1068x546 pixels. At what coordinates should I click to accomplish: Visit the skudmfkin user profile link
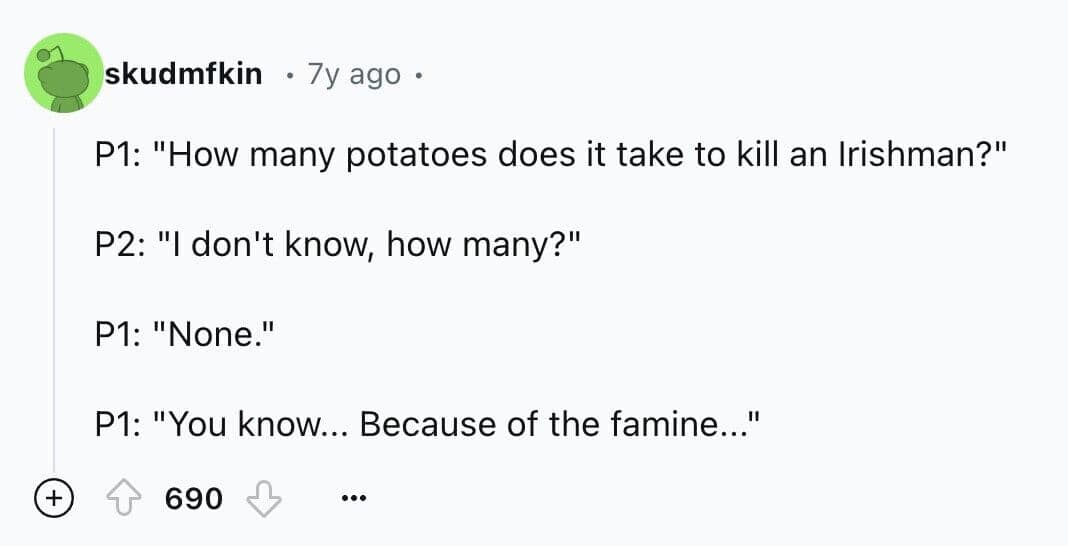pyautogui.click(x=183, y=74)
